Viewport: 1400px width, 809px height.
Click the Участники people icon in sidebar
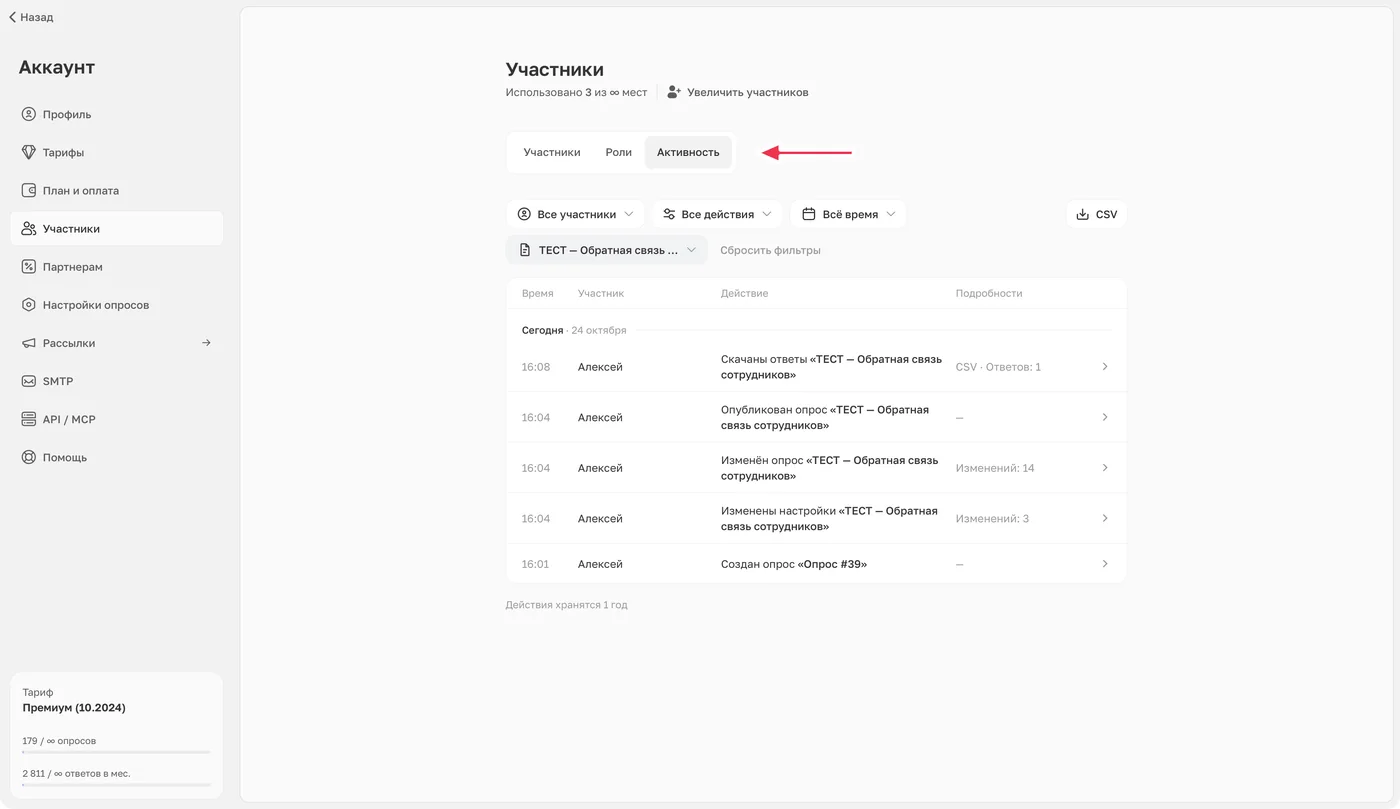pos(29,228)
